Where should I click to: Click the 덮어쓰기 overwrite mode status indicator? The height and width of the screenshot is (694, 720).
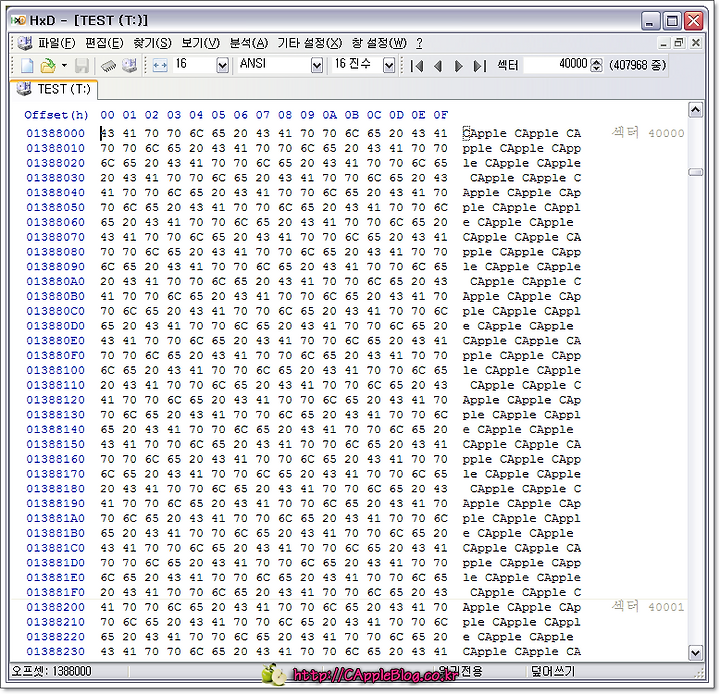[x=552, y=671]
